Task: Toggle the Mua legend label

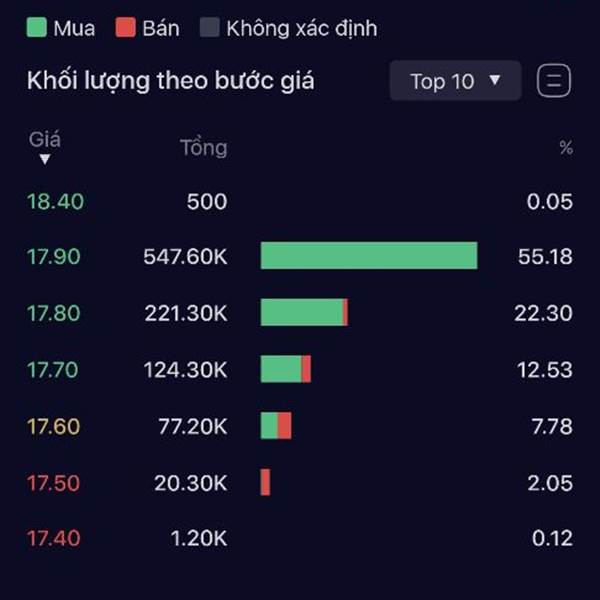Action: pyautogui.click(x=74, y=28)
